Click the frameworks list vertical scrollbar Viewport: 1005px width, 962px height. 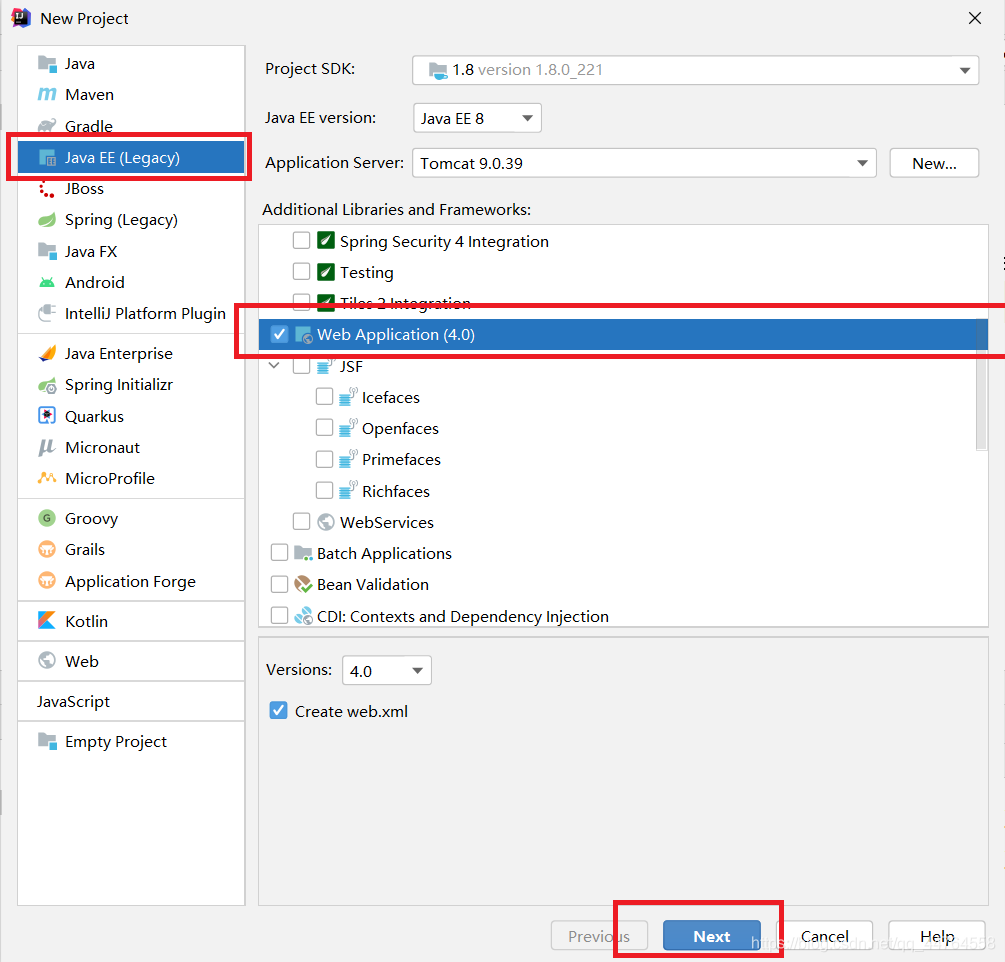pyautogui.click(x=981, y=385)
